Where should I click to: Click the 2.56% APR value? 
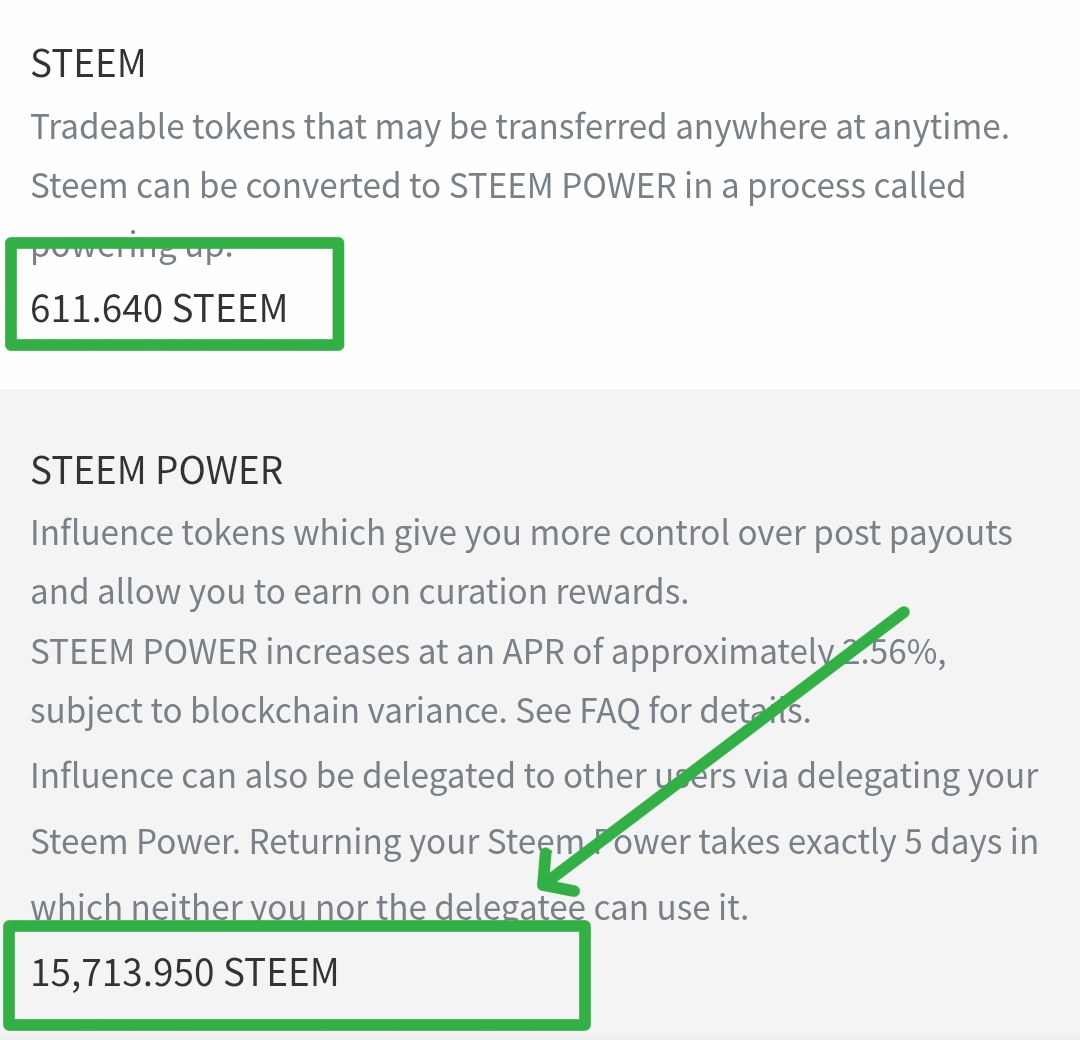click(x=895, y=652)
